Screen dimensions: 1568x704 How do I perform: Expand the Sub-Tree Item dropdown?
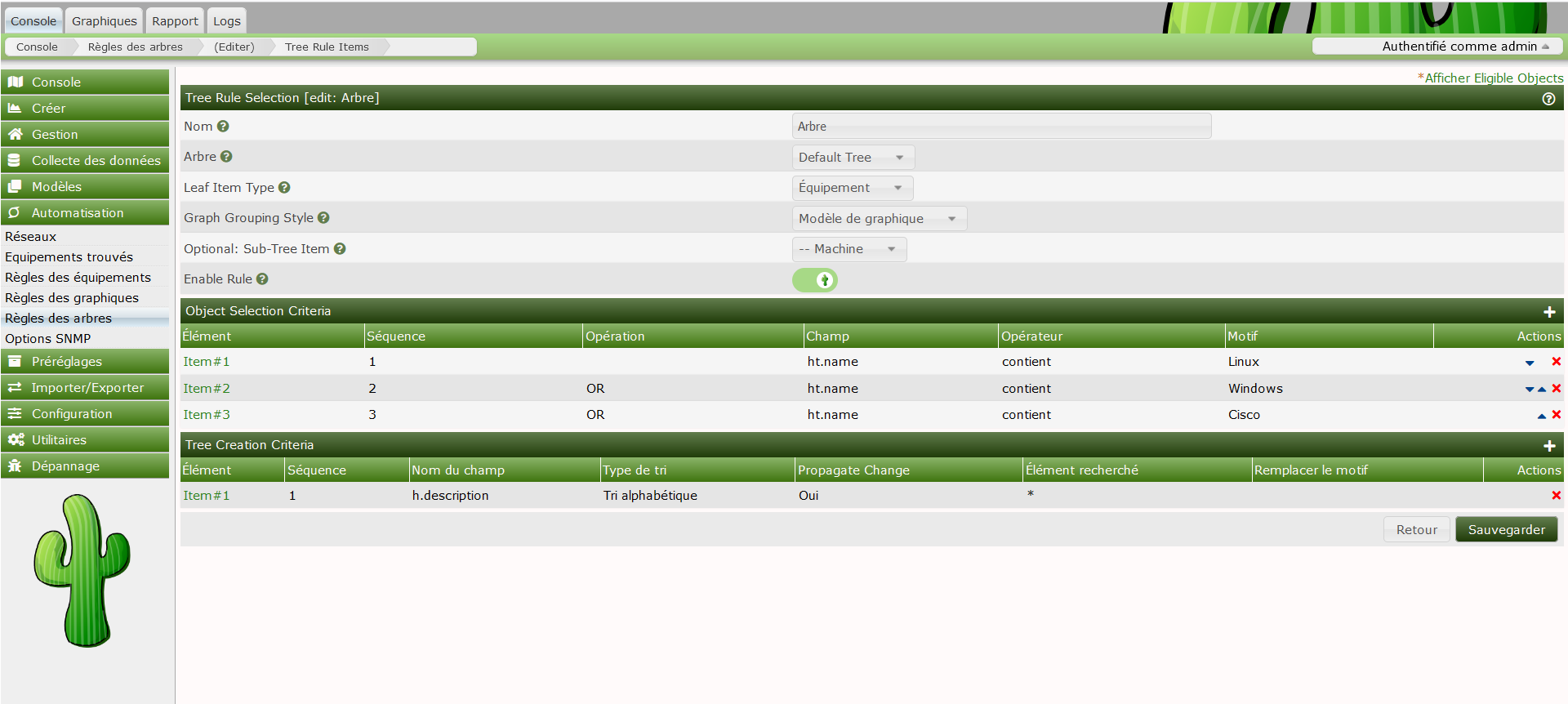[849, 249]
